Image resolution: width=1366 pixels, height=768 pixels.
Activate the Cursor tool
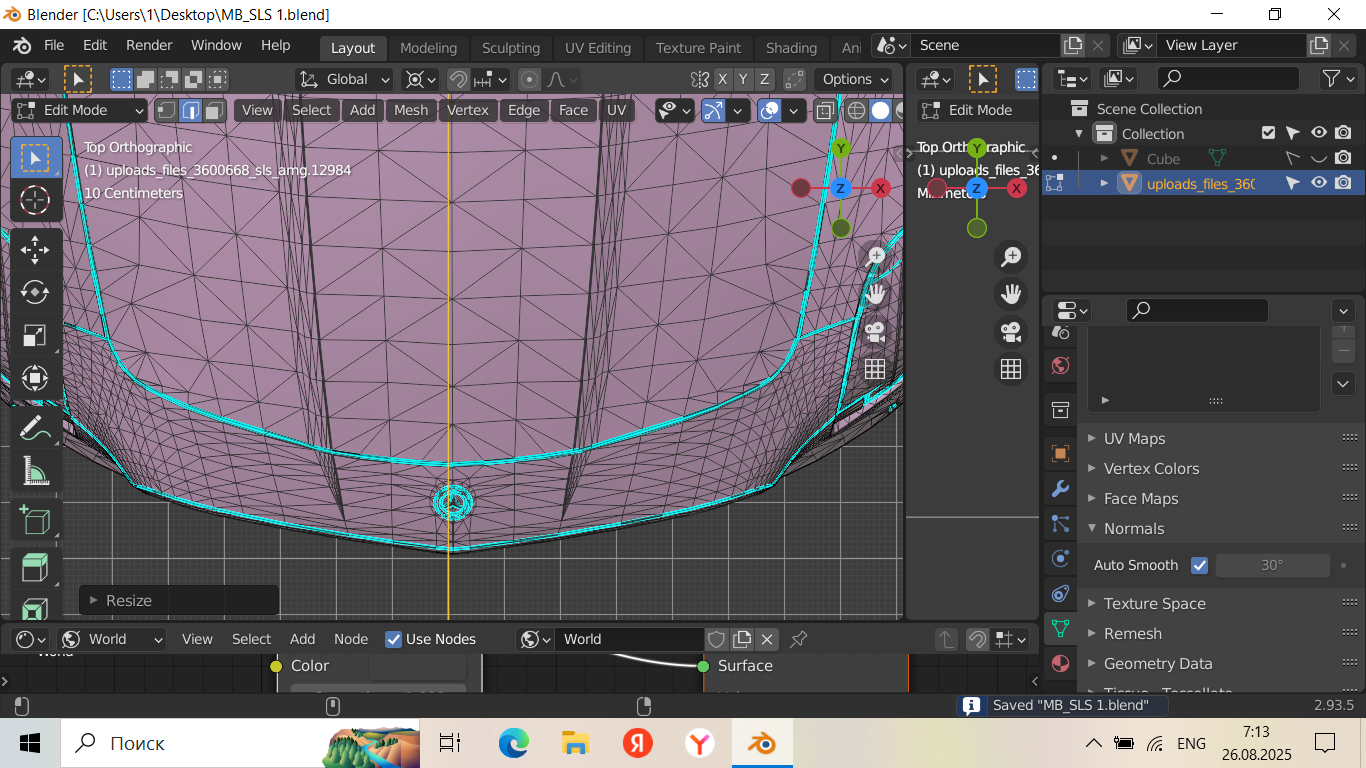coord(35,200)
